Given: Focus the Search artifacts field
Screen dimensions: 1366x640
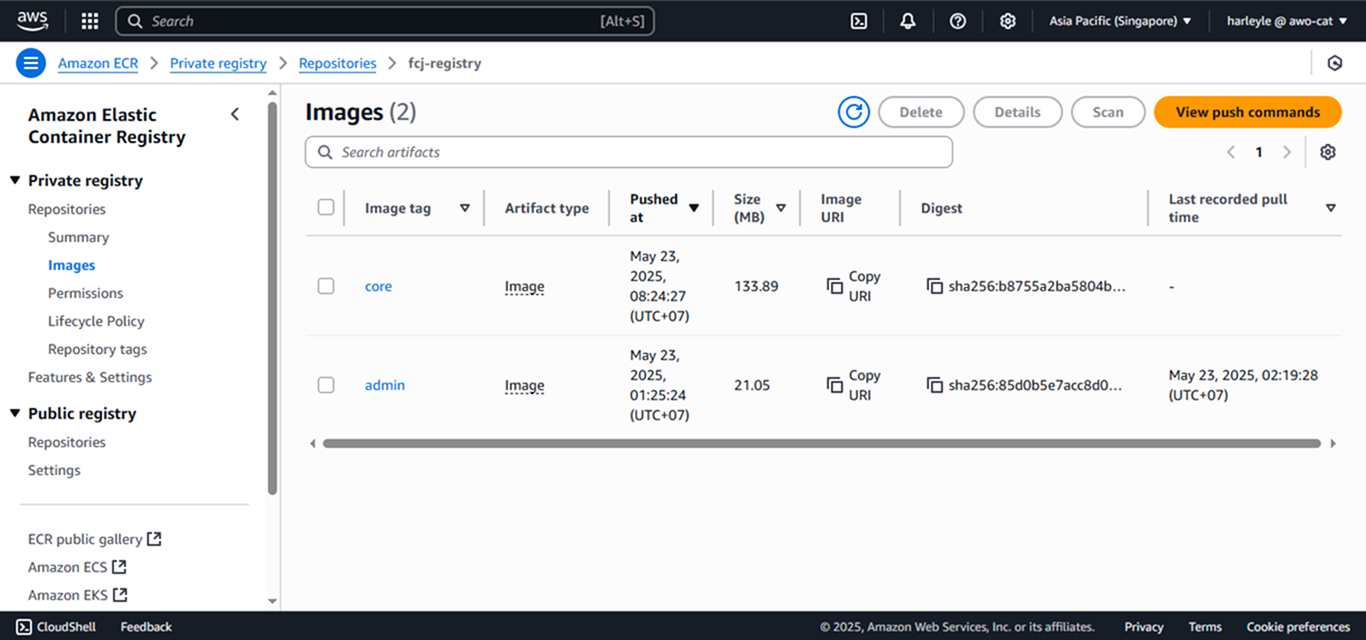Looking at the screenshot, I should (x=629, y=152).
